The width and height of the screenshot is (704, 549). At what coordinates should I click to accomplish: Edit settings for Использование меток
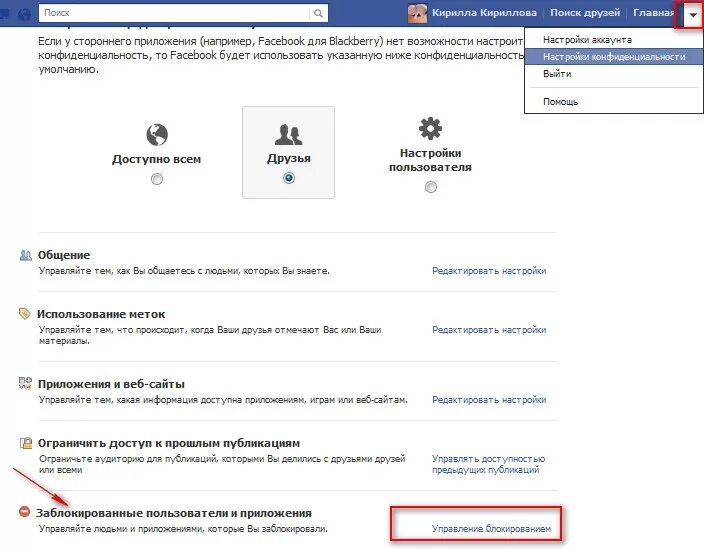pos(489,329)
